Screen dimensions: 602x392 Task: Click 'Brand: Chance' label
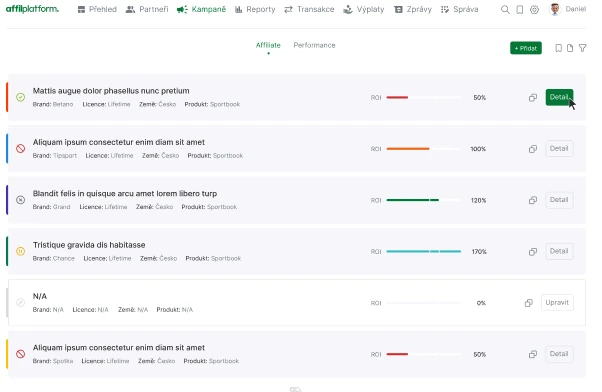click(x=53, y=258)
